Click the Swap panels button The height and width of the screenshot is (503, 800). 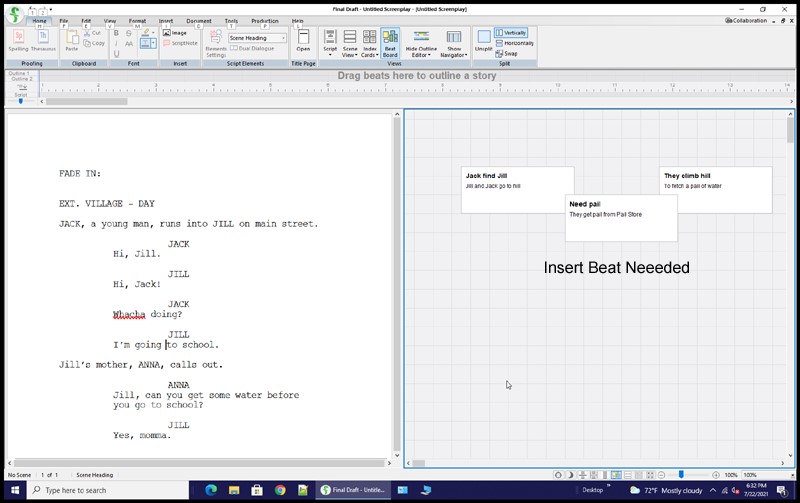click(506, 53)
